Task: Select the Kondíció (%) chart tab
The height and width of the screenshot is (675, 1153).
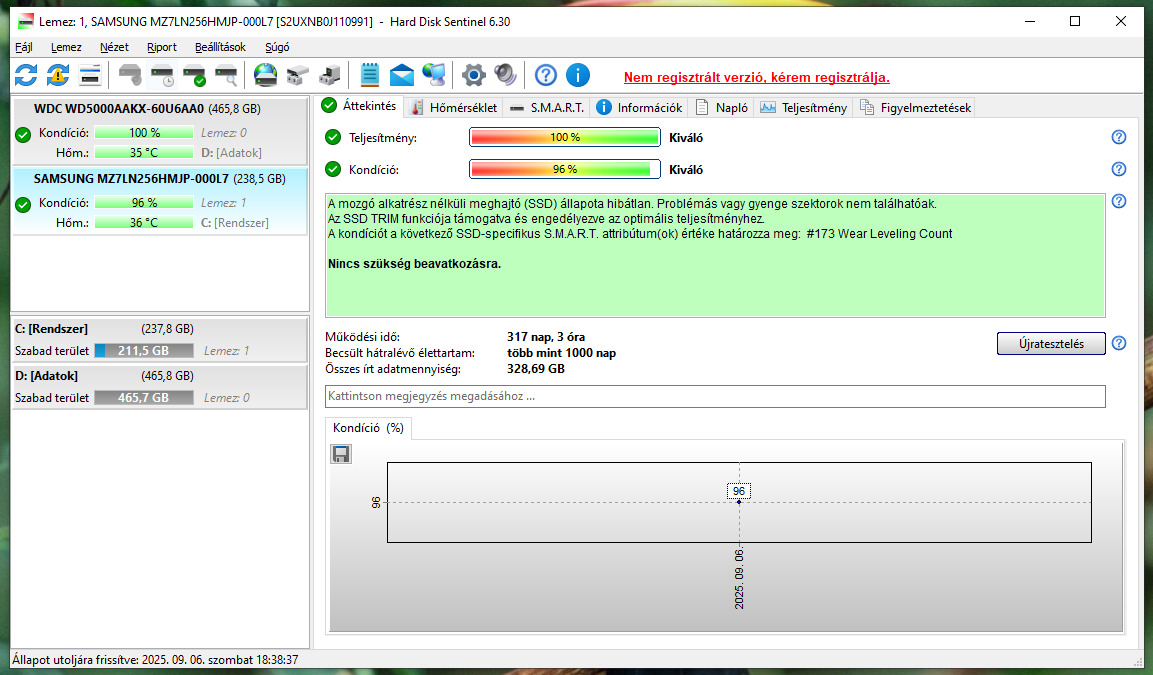Action: [368, 428]
